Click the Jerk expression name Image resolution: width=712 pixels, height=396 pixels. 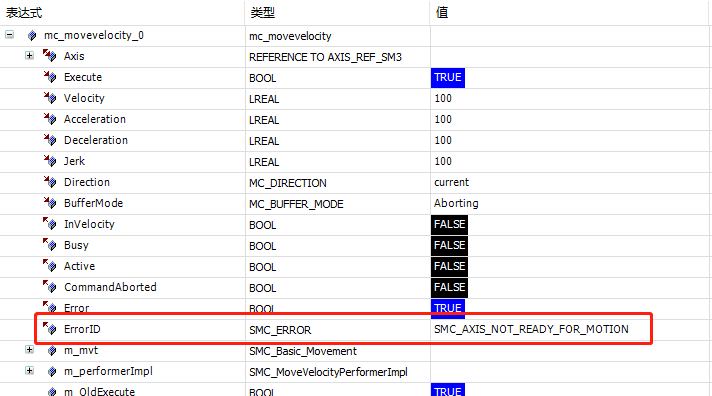[74, 161]
